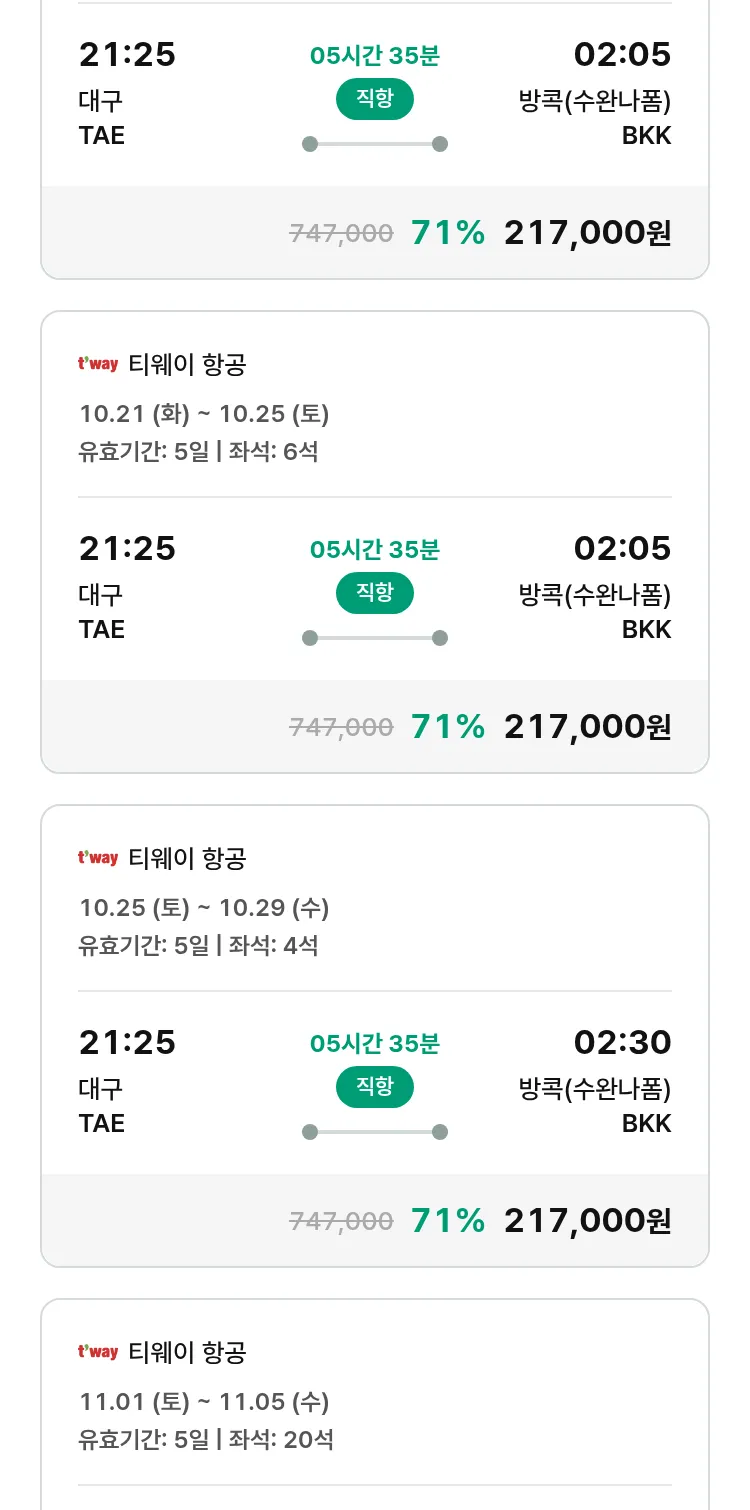This screenshot has height=1510, width=750.
Task: Click the 02:30 arrival time
Action: (622, 1043)
